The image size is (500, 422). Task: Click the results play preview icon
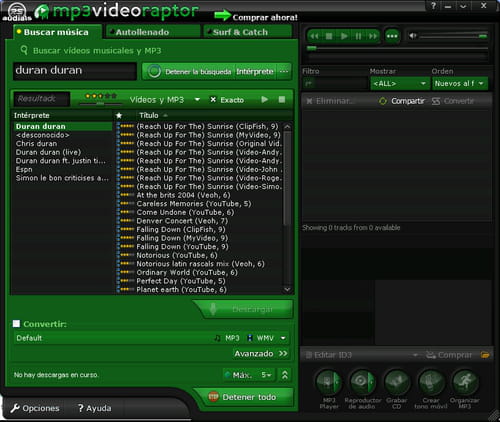click(265, 99)
